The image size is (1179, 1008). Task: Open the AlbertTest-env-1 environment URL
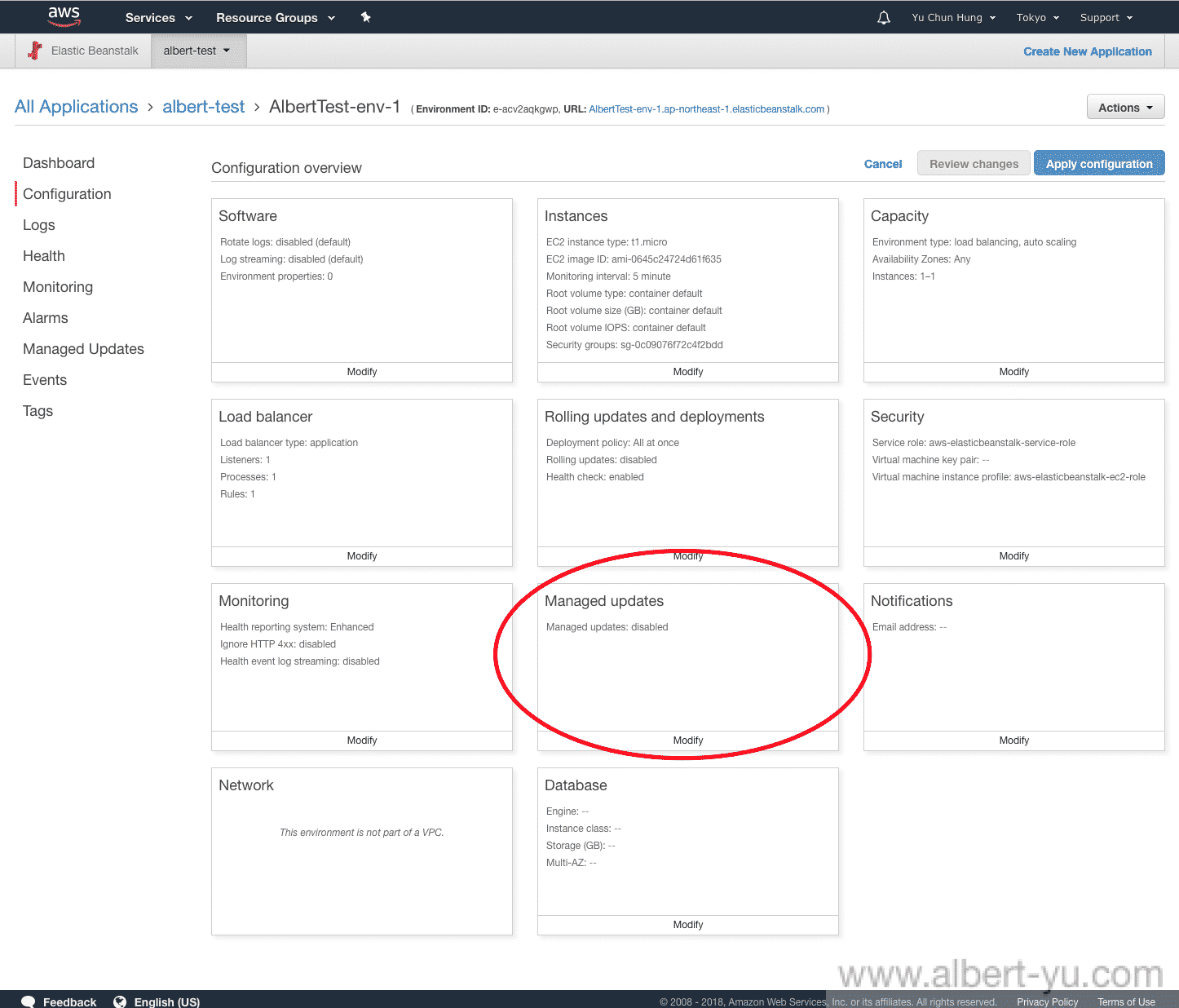click(706, 109)
